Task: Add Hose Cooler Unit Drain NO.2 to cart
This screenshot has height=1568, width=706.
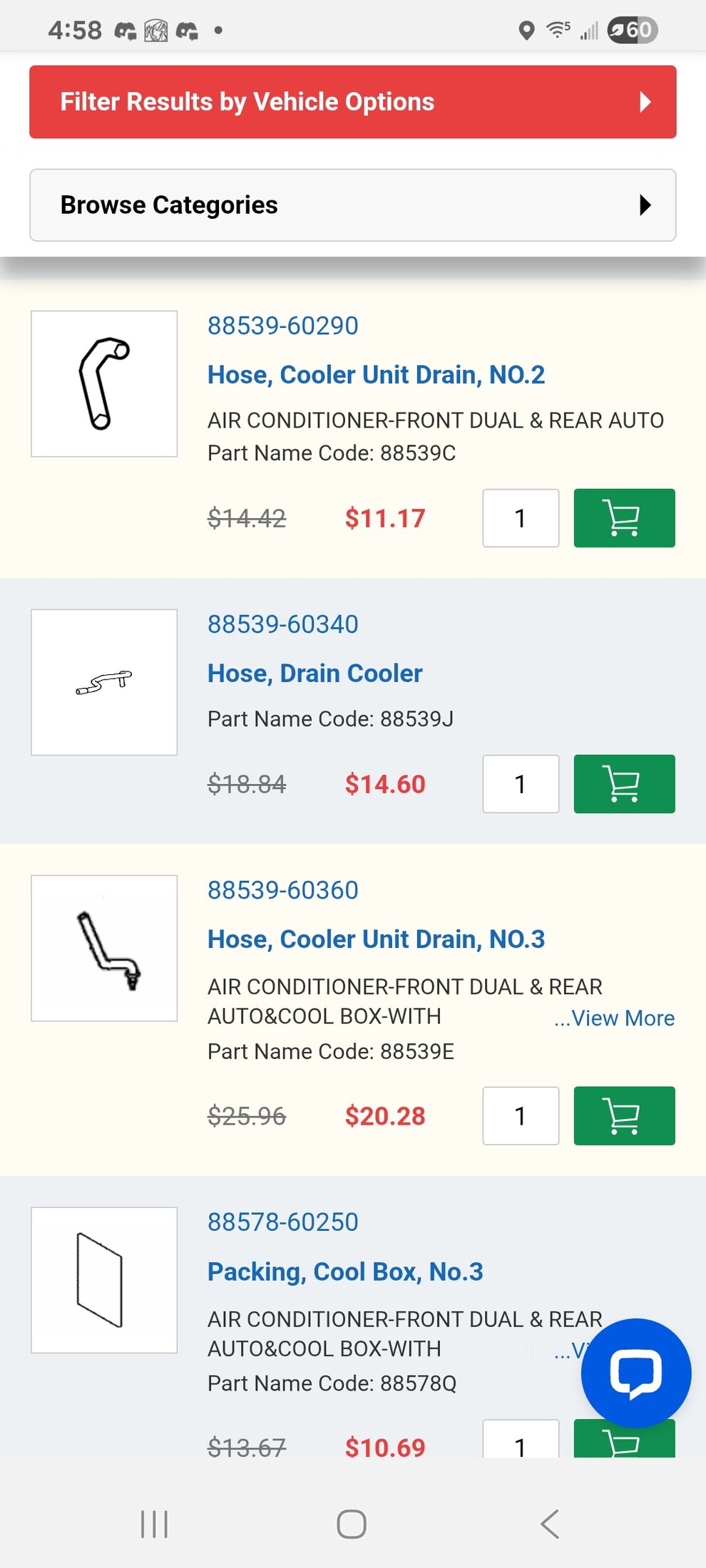Action: (624, 518)
